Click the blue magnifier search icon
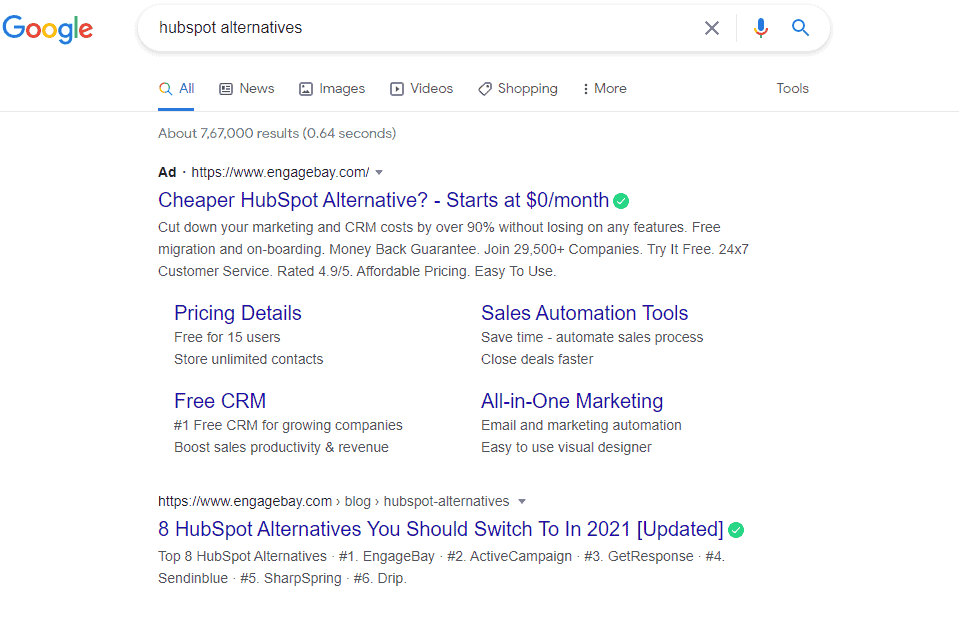The height and width of the screenshot is (620, 959). coord(800,28)
